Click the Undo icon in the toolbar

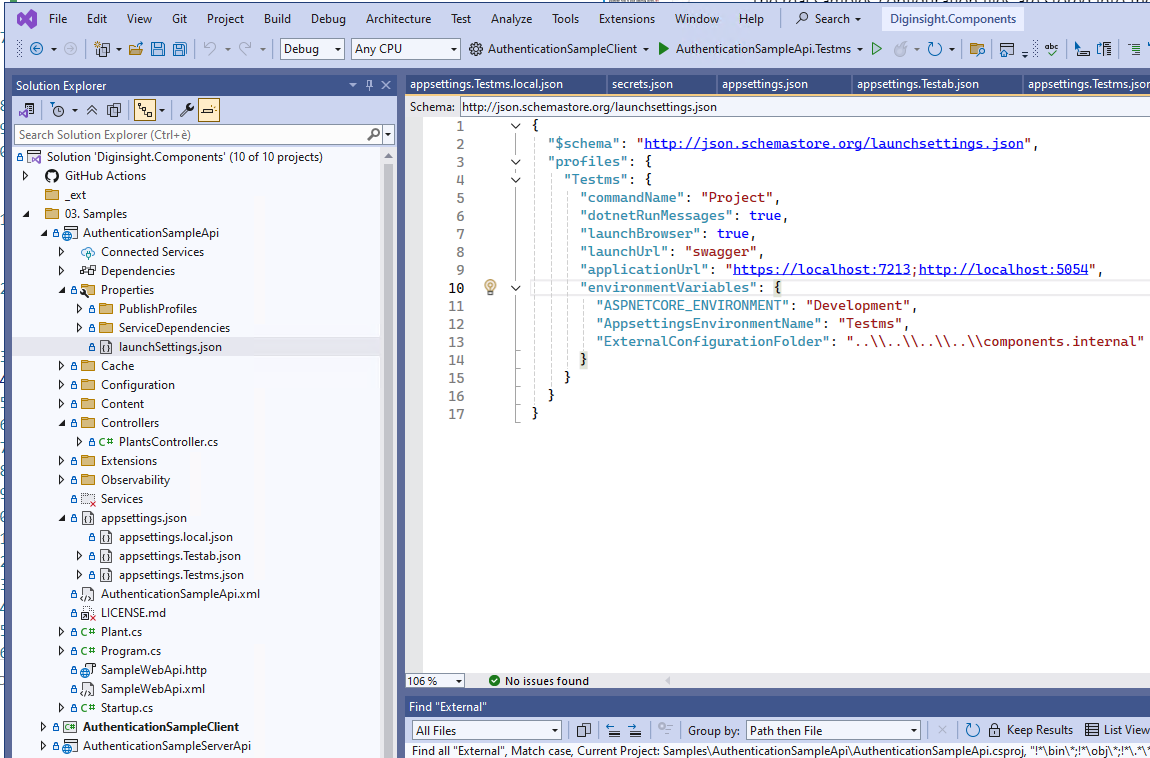click(x=210, y=47)
